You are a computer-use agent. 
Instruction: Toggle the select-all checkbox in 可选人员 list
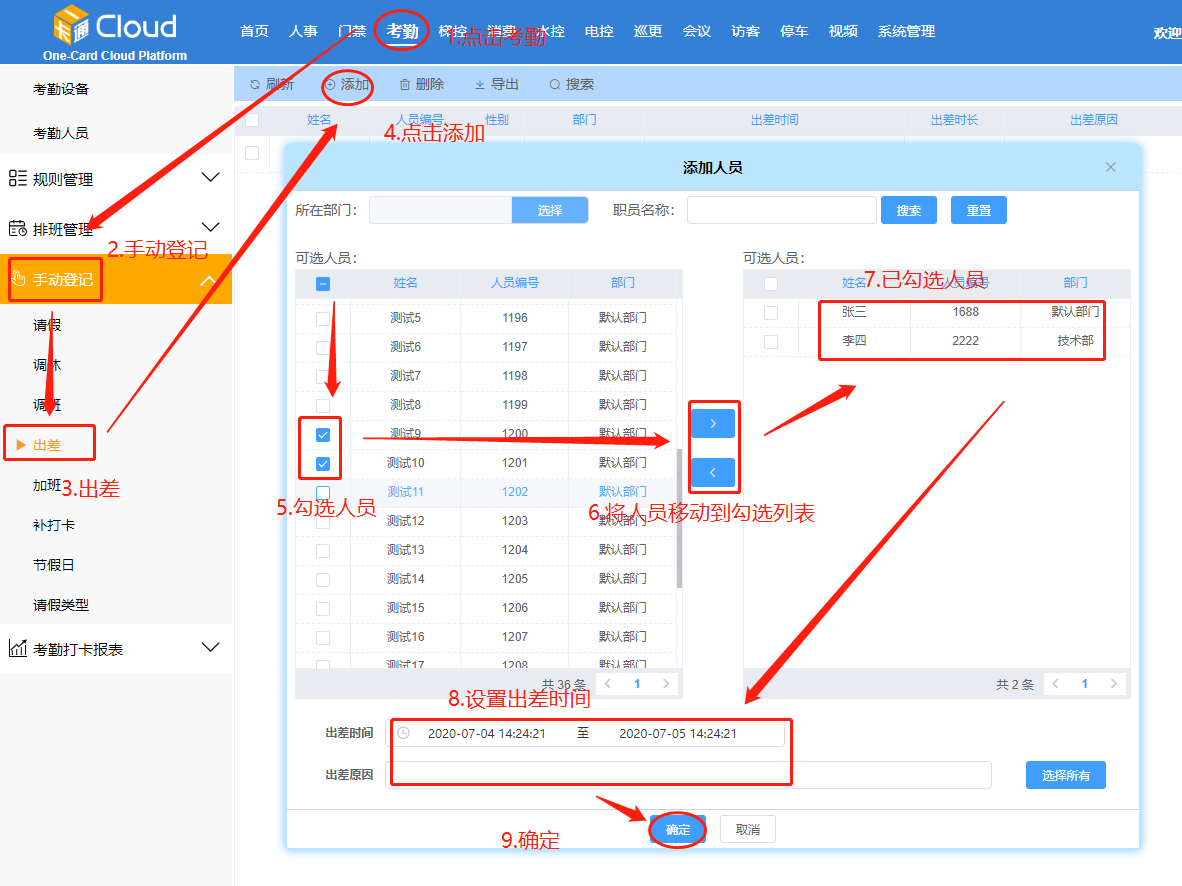[x=322, y=283]
